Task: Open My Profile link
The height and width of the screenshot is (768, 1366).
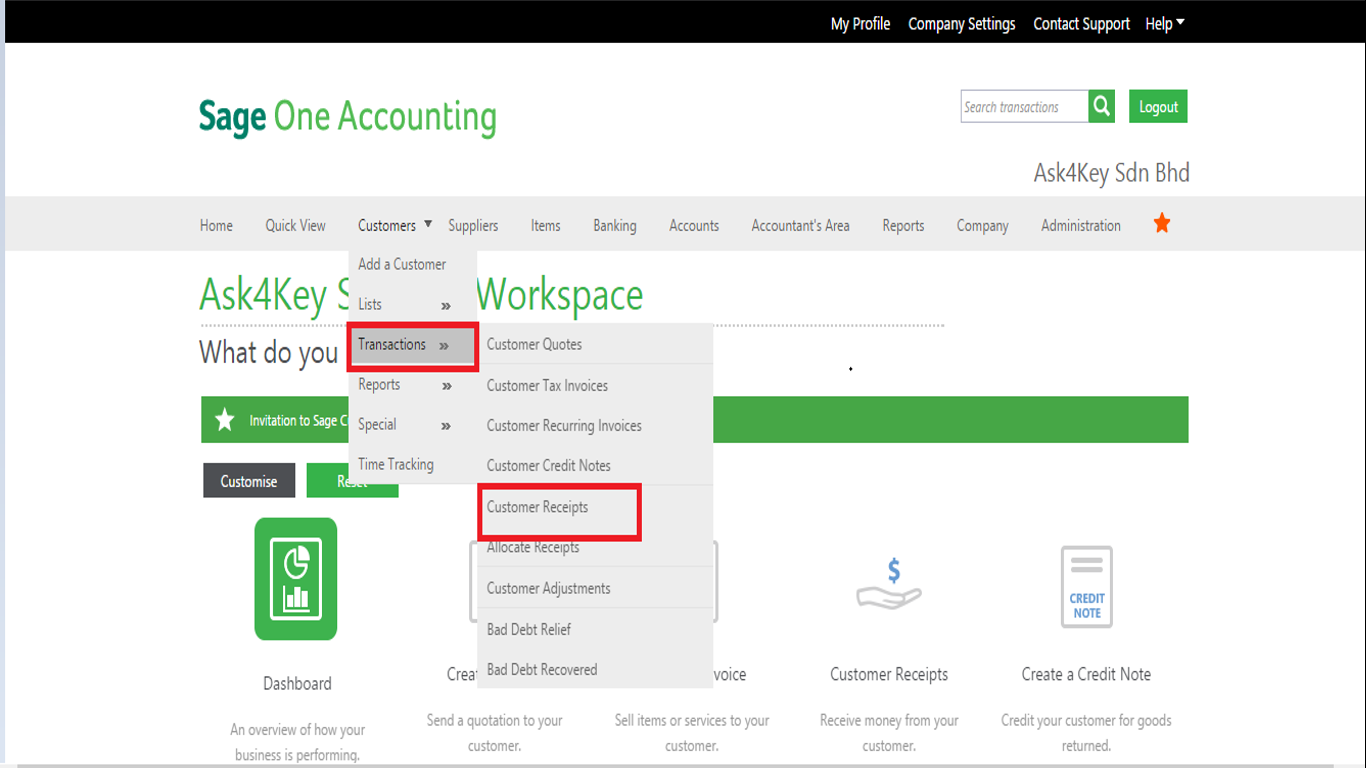Action: tap(860, 23)
